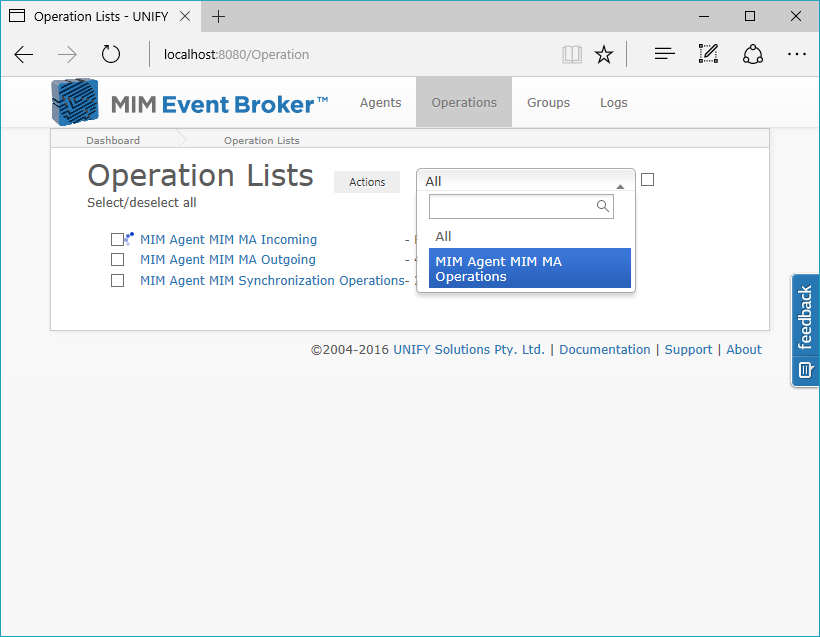The image size is (820, 637).
Task: Check the MIM Agent MIM MA Incoming checkbox
Action: coord(117,240)
